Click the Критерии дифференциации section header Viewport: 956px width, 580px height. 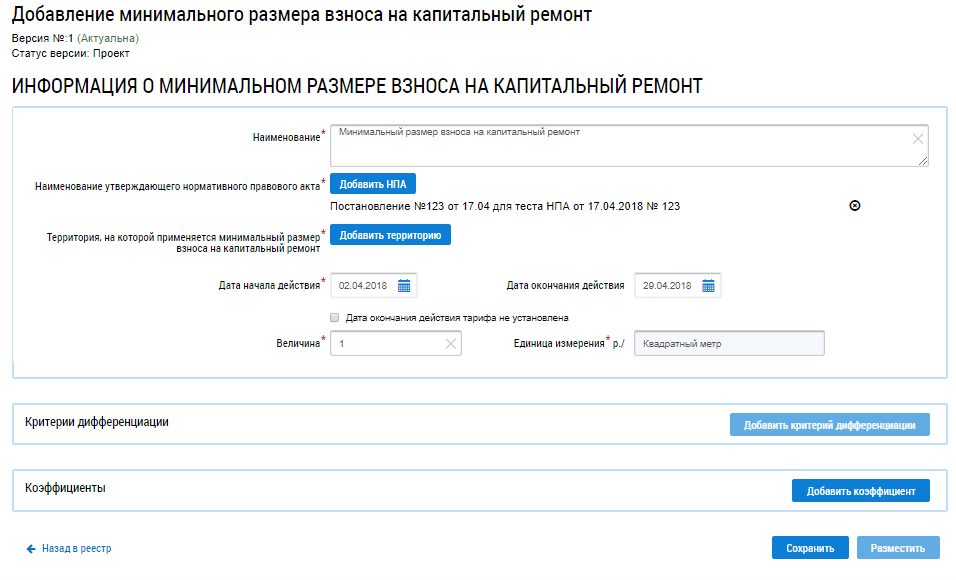[x=97, y=422]
